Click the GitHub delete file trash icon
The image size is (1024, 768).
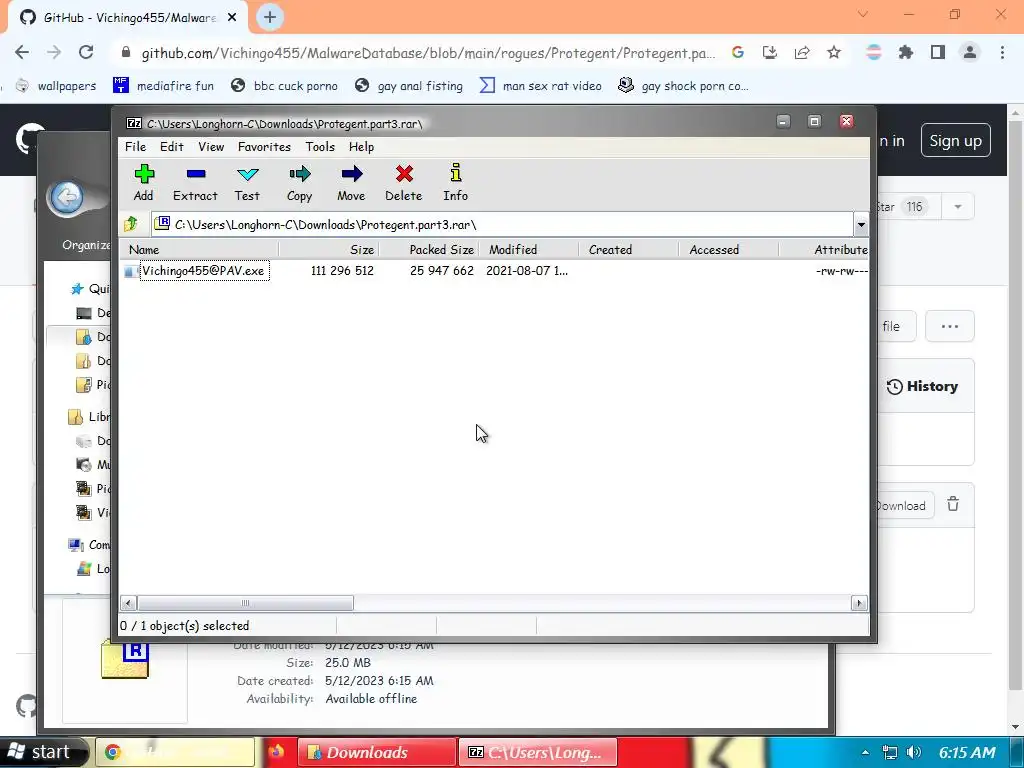[953, 504]
